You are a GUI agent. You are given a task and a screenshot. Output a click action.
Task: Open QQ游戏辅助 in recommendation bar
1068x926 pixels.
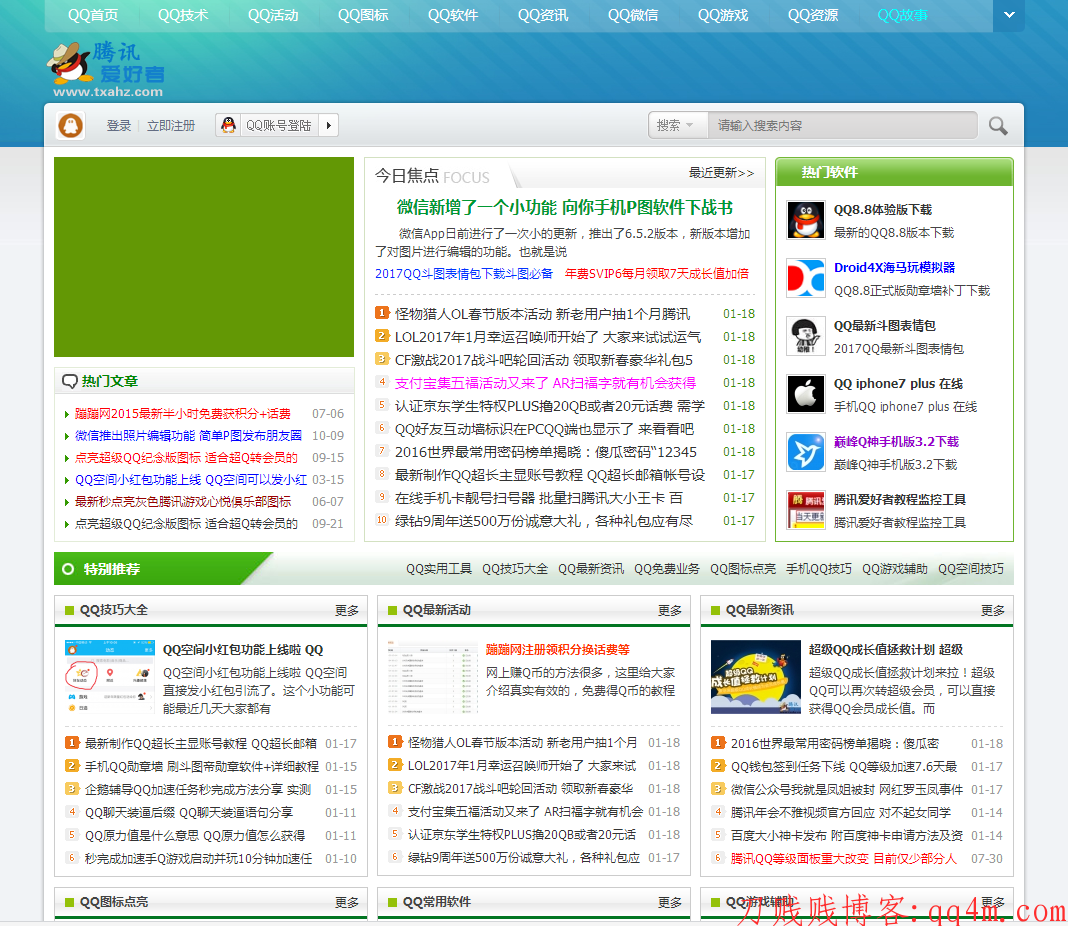tap(895, 569)
